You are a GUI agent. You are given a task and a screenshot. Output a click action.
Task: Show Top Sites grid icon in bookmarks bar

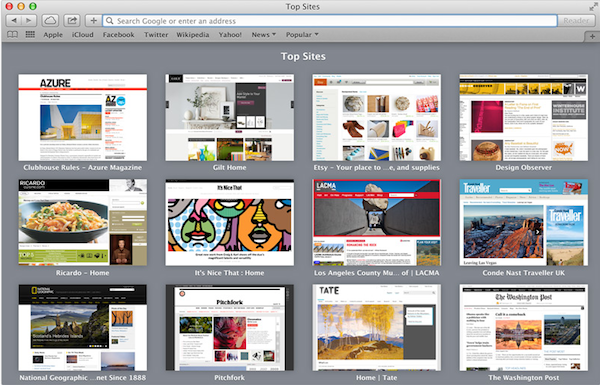pos(30,34)
